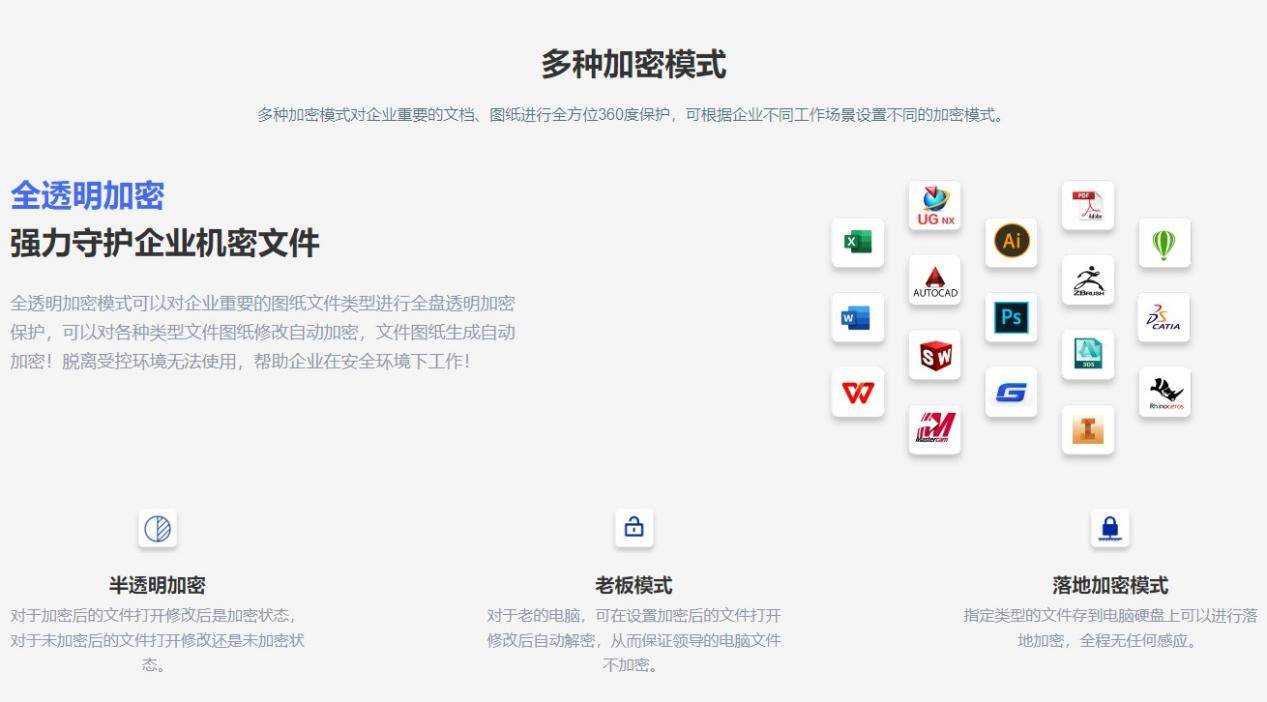Select the Rhinoceros icon
Viewport: 1267px width, 702px height.
coord(1164,393)
